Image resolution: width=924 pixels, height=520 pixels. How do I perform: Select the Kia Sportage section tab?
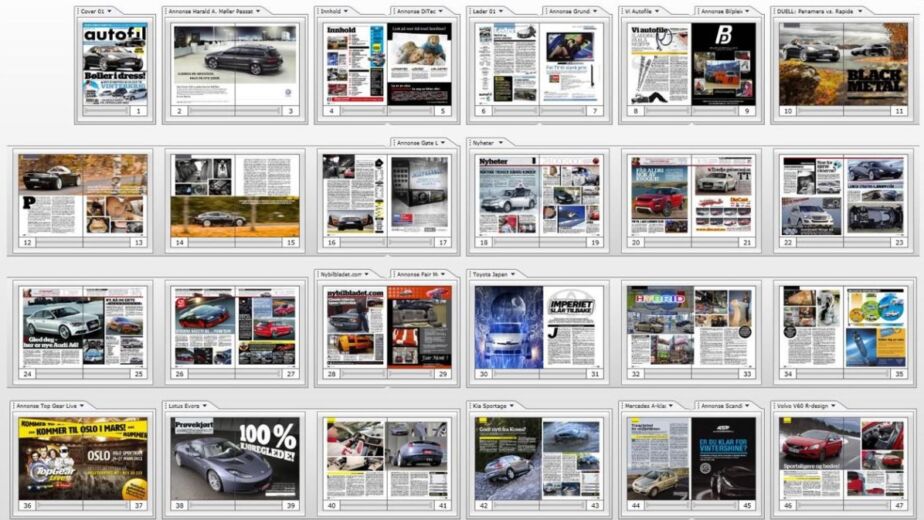[493, 406]
